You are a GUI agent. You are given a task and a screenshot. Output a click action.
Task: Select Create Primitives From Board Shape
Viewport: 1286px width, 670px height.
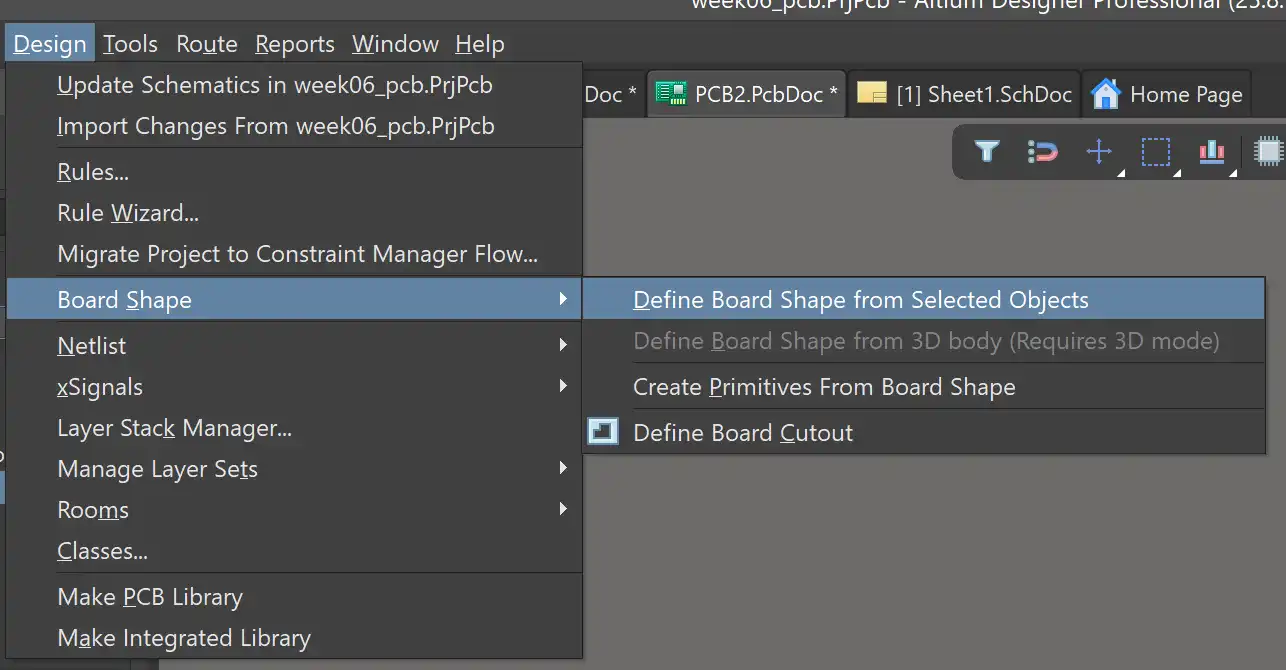point(824,387)
